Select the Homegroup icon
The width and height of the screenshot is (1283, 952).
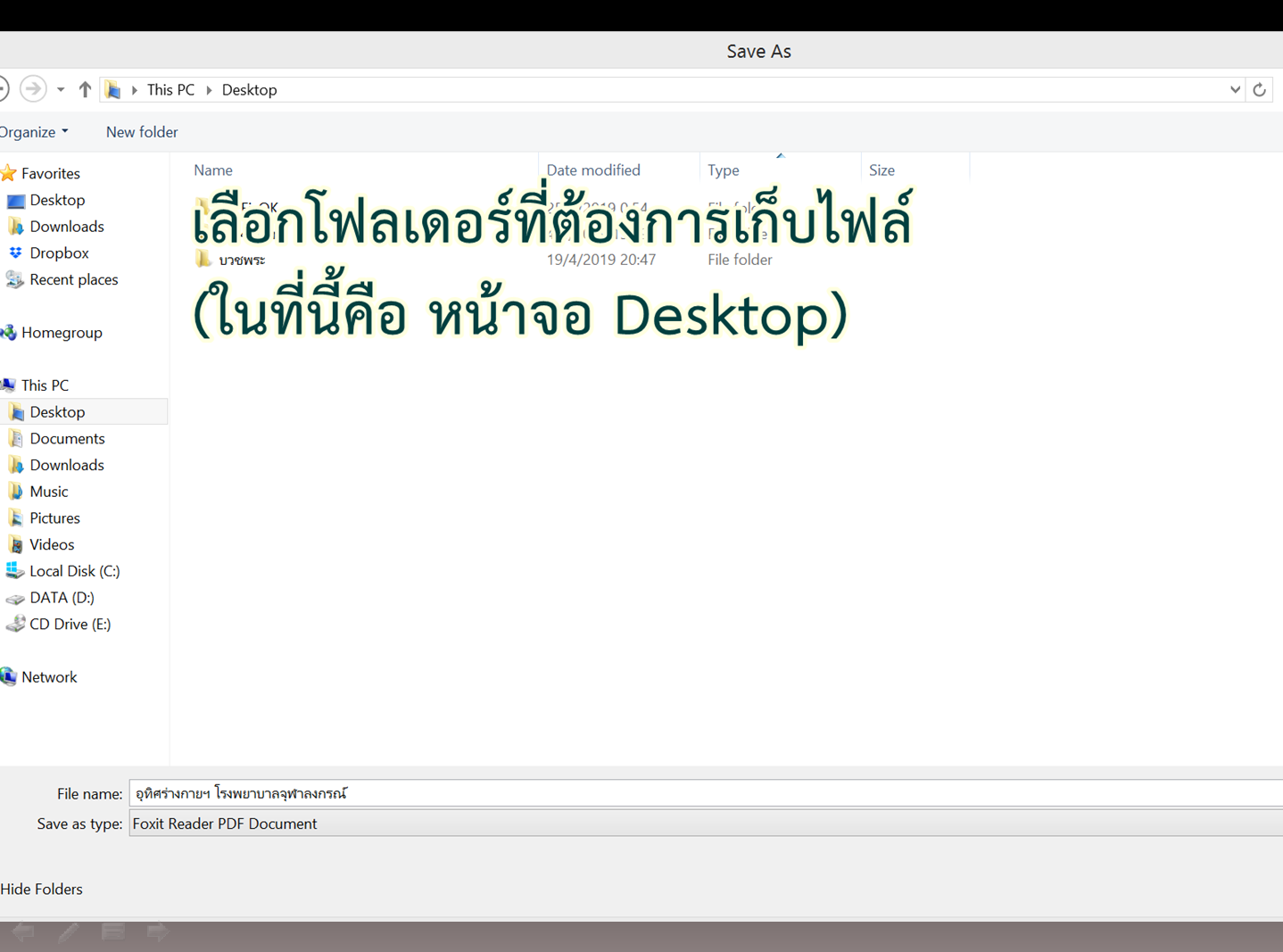tap(62, 332)
